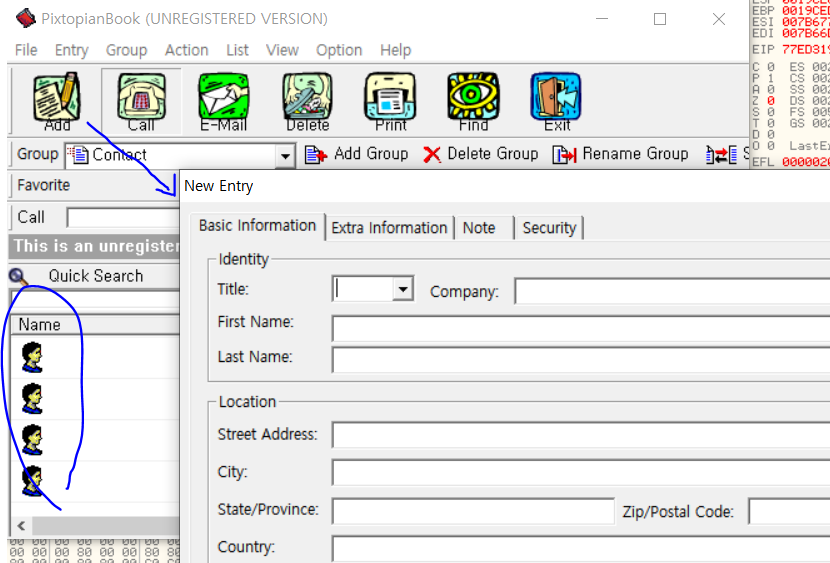The image size is (830, 563).
Task: Click the Last Name input field
Action: [581, 360]
